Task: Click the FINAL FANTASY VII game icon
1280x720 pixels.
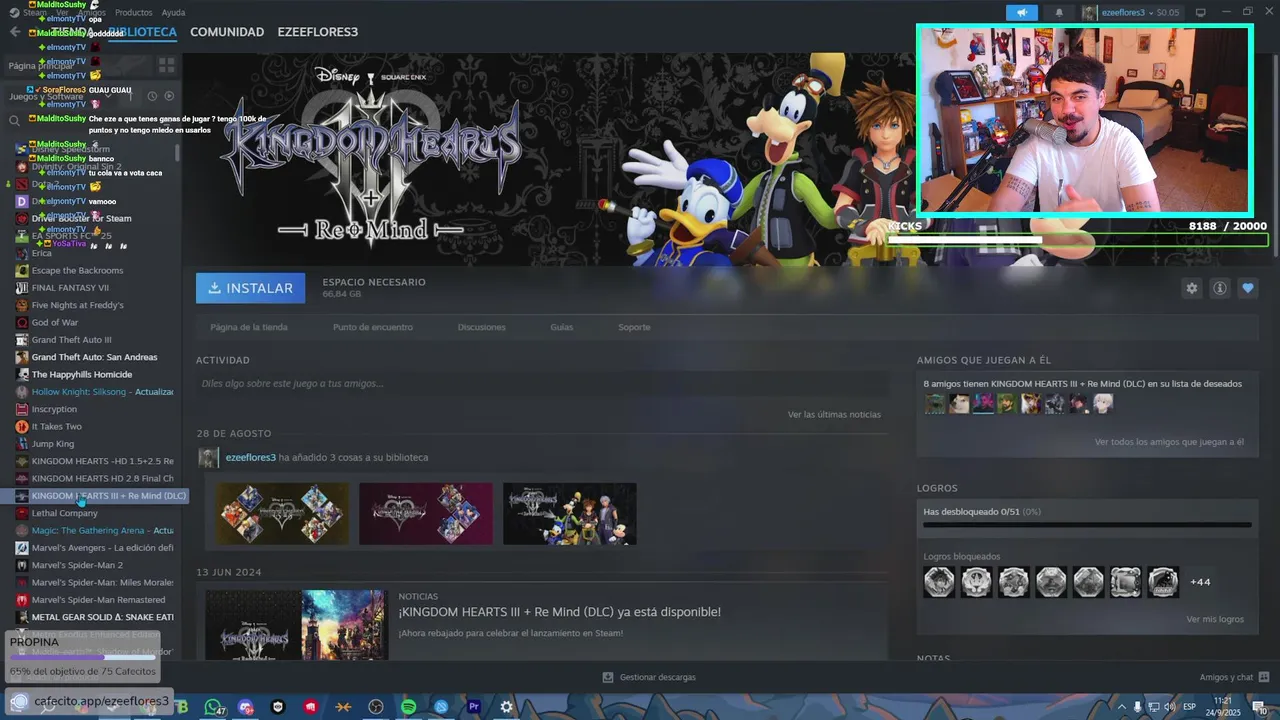Action: click(22, 288)
